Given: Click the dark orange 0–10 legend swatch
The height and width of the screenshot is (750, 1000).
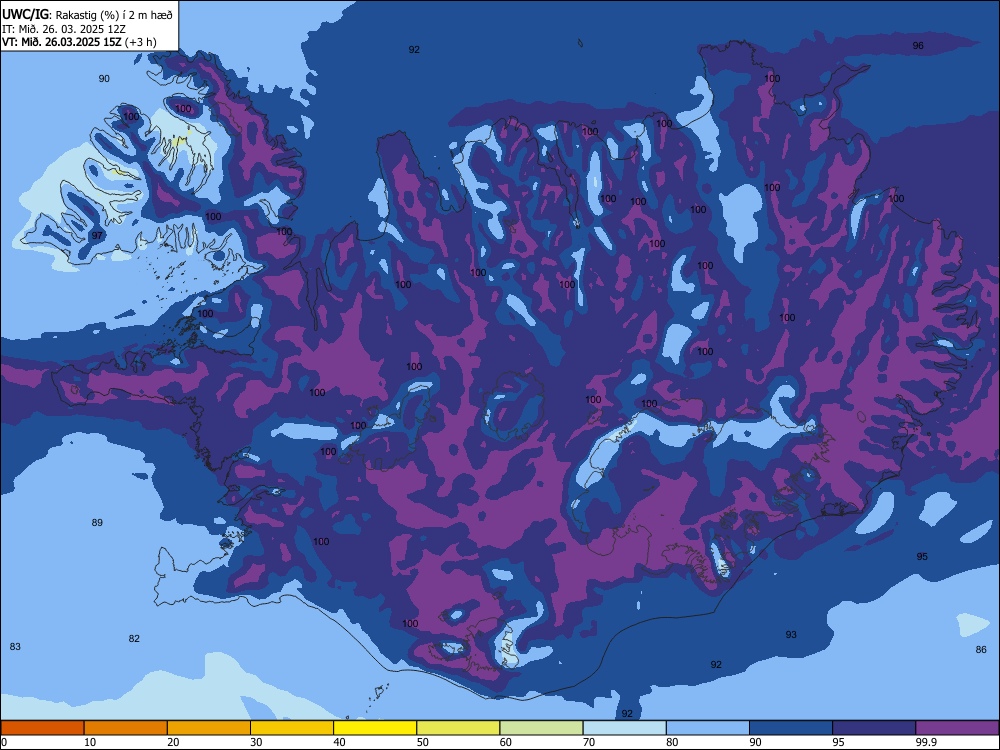Looking at the screenshot, I should pos(43,728).
